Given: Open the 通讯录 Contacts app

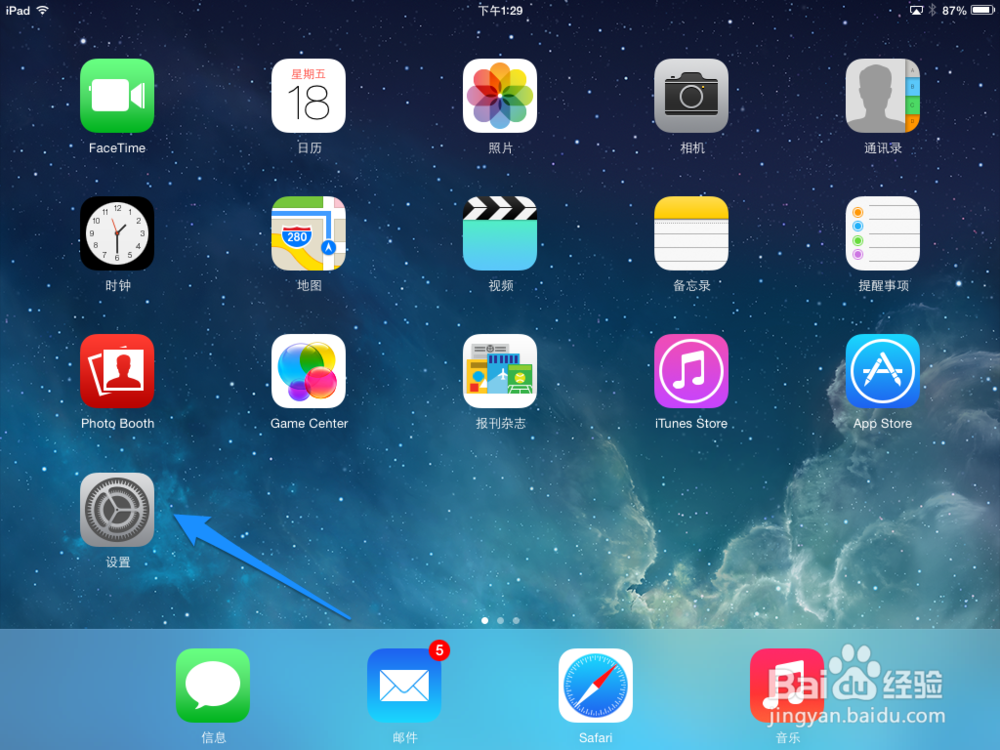Looking at the screenshot, I should pyautogui.click(x=883, y=96).
